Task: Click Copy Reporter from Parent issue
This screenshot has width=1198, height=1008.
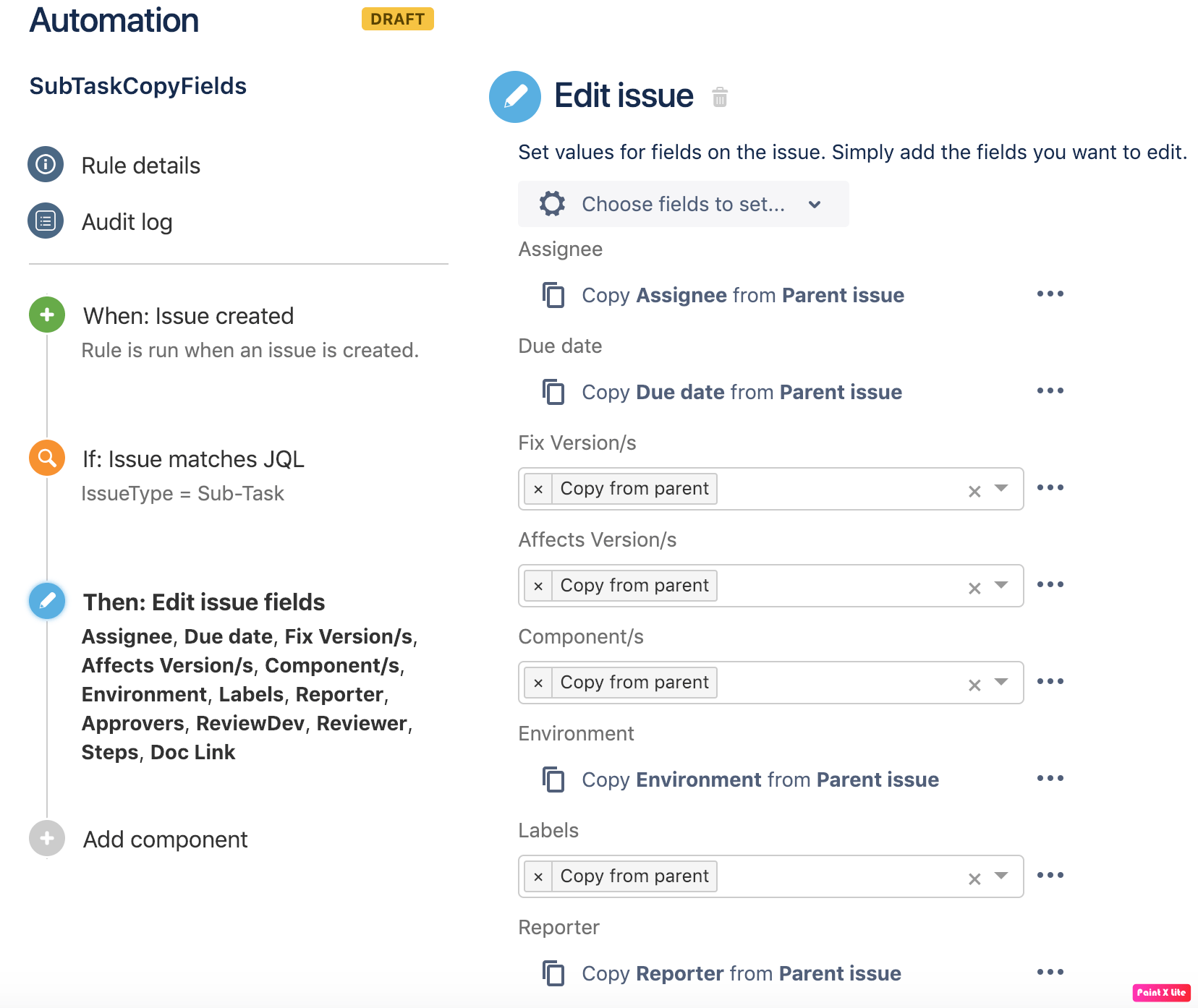Action: click(741, 973)
